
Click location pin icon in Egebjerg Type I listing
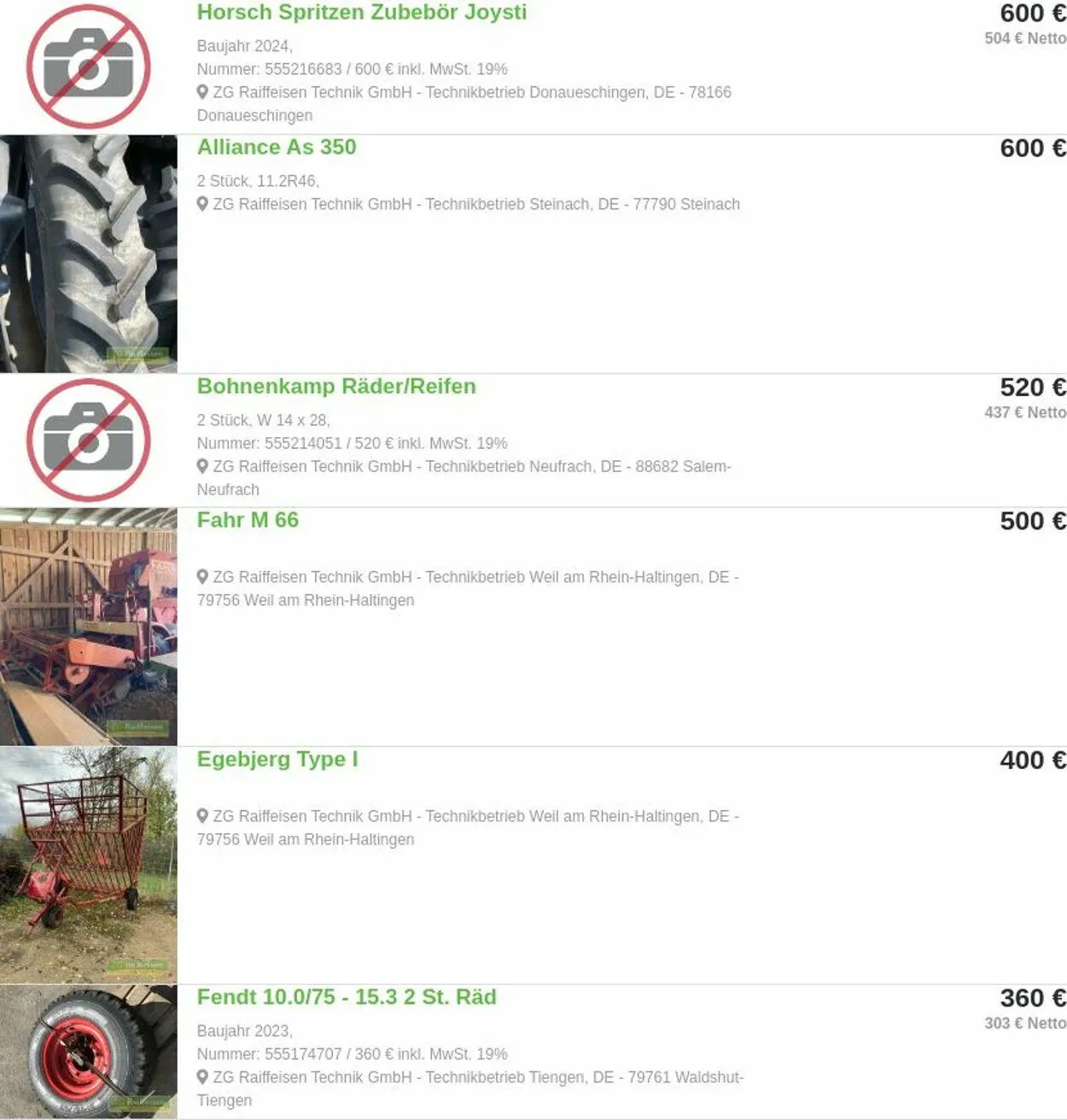[x=202, y=815]
